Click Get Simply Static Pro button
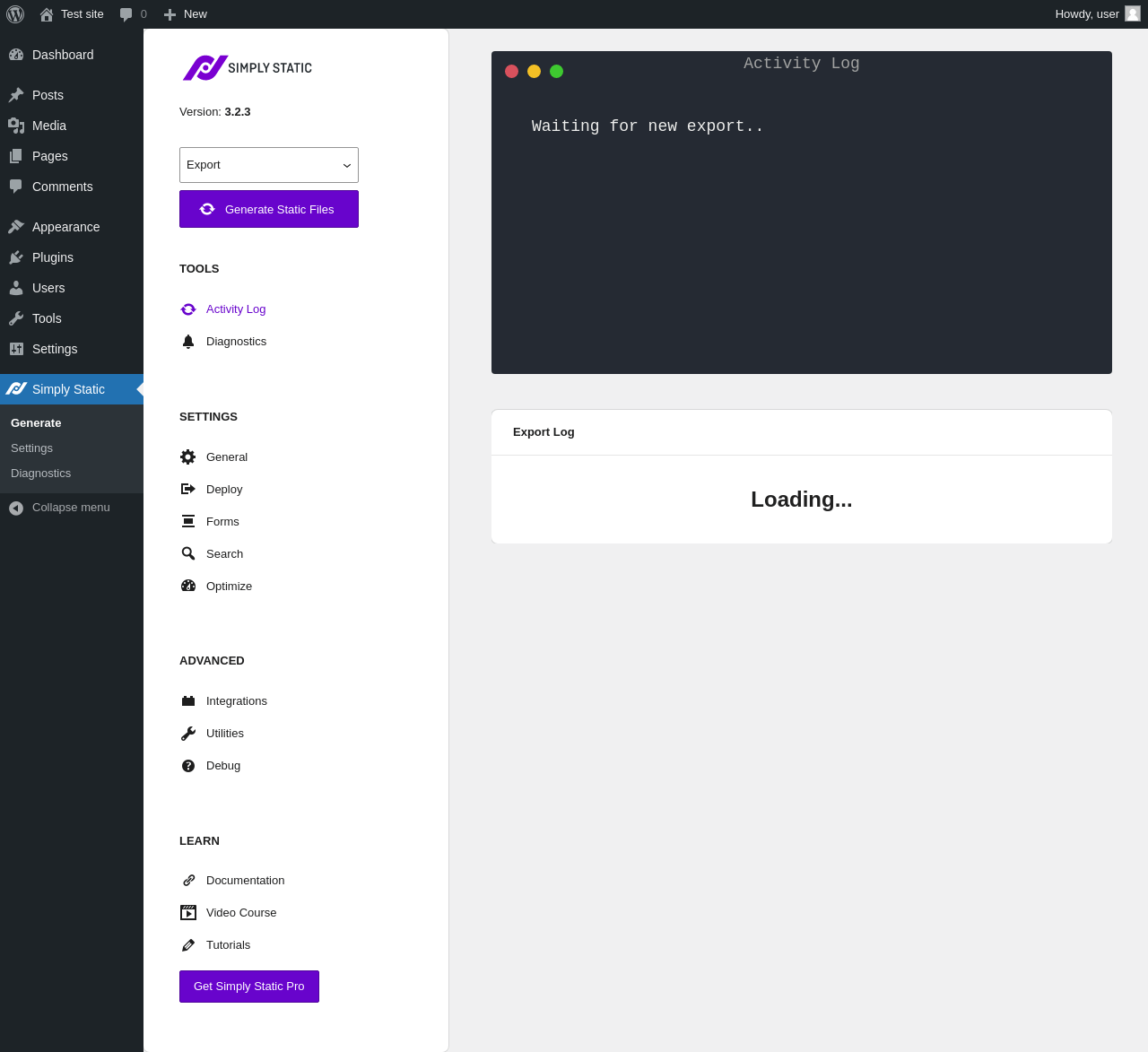This screenshot has height=1052, width=1148. (249, 987)
